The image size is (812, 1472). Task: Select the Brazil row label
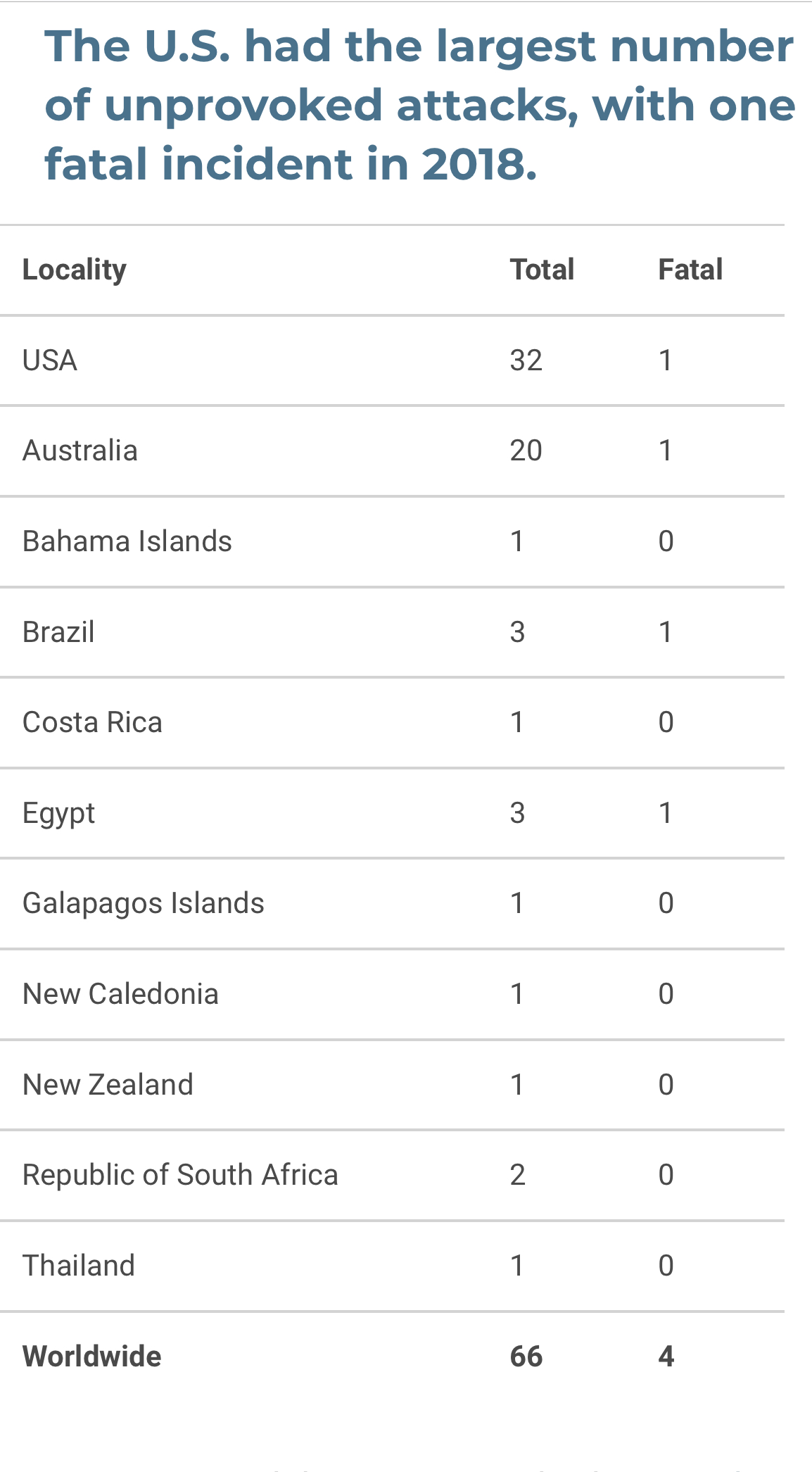tap(58, 632)
